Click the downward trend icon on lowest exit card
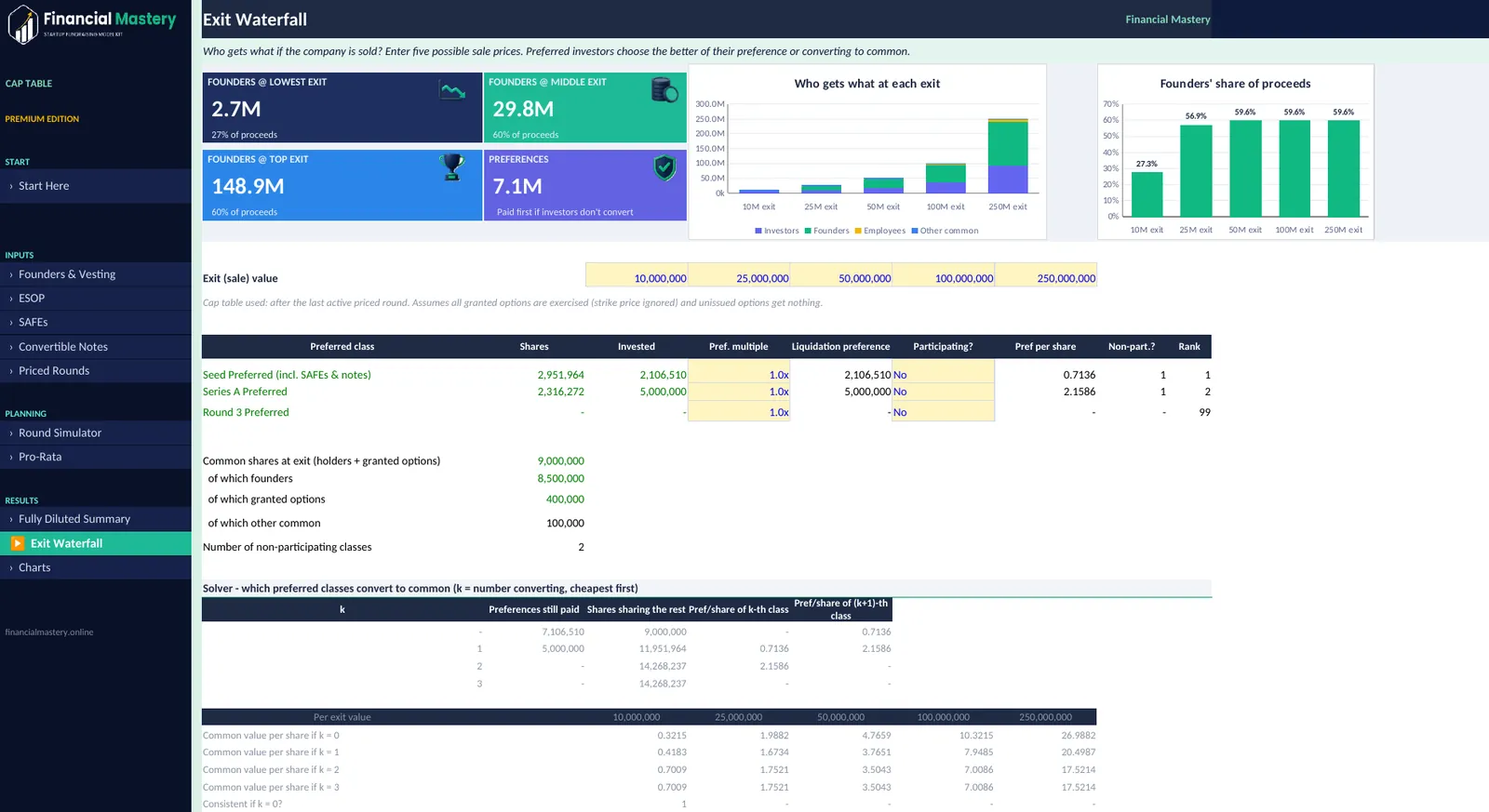This screenshot has height=812, width=1489. coord(453,90)
